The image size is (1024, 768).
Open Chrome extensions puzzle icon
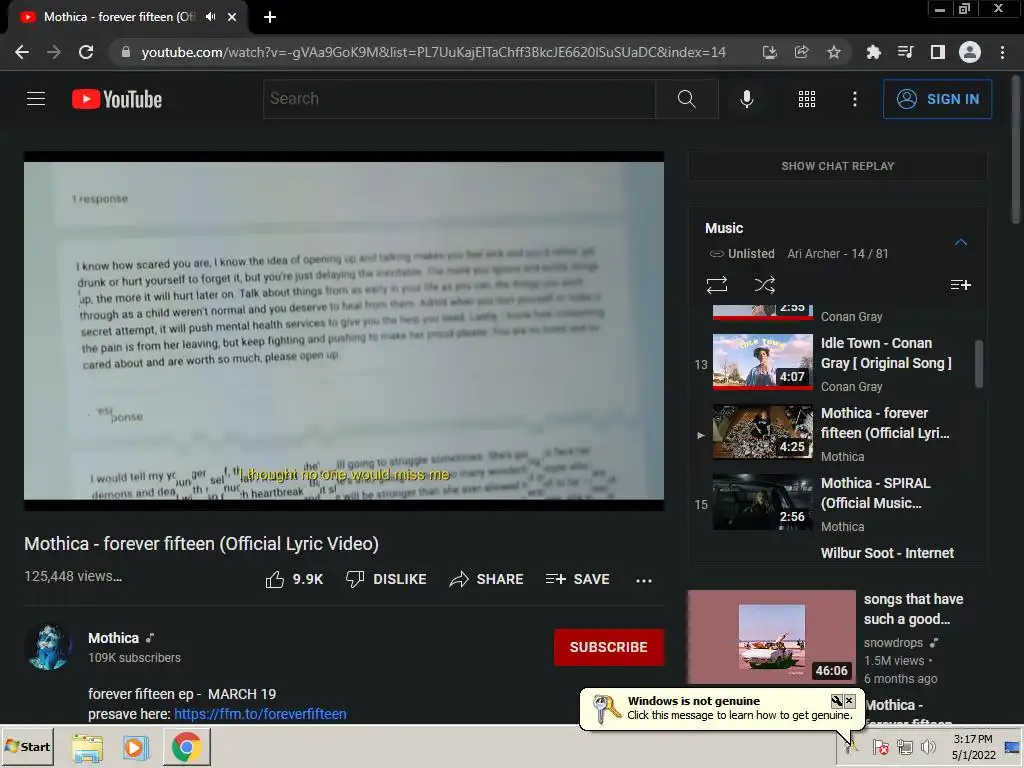pos(873,52)
